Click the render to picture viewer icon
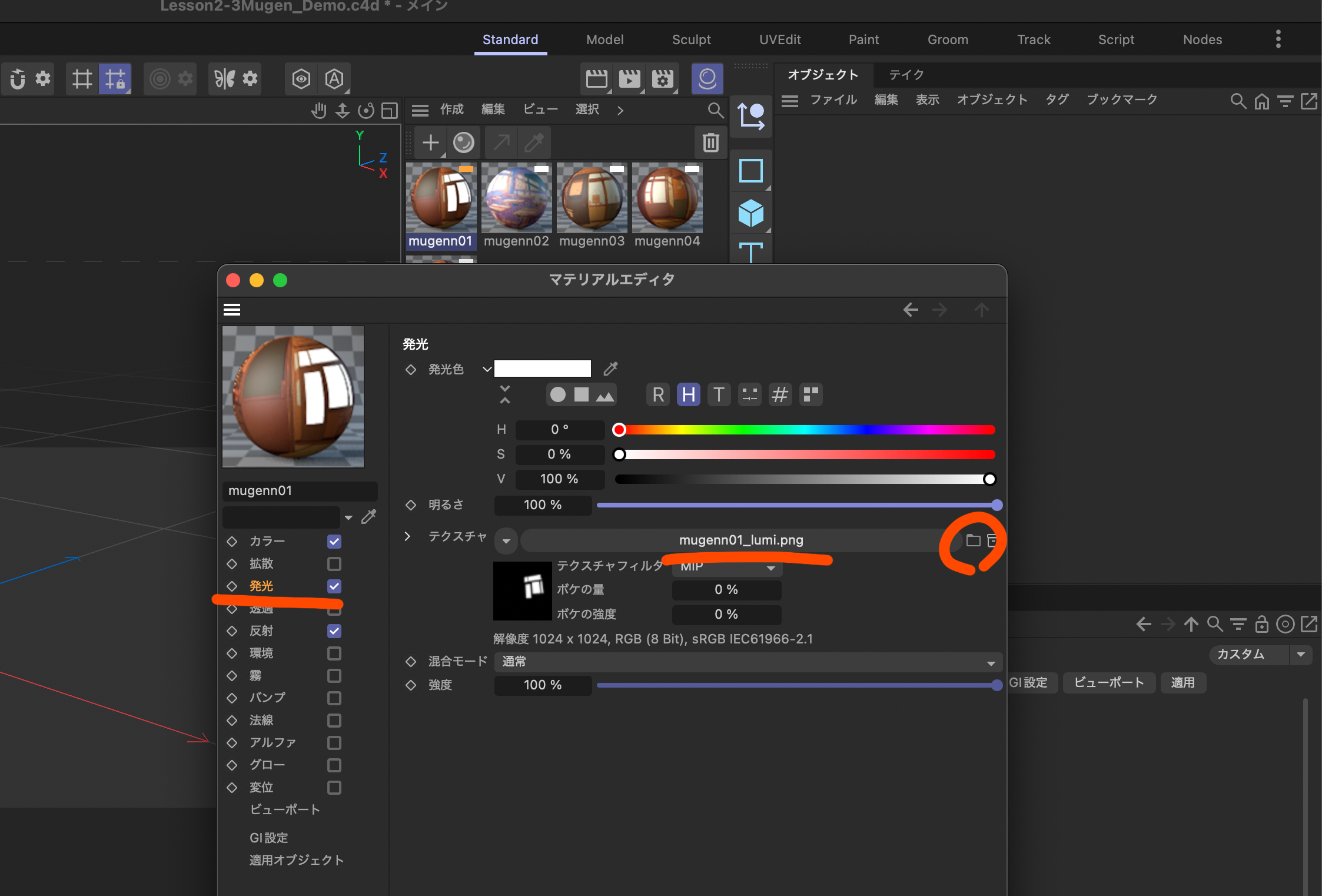The width and height of the screenshot is (1322, 896). [x=629, y=79]
